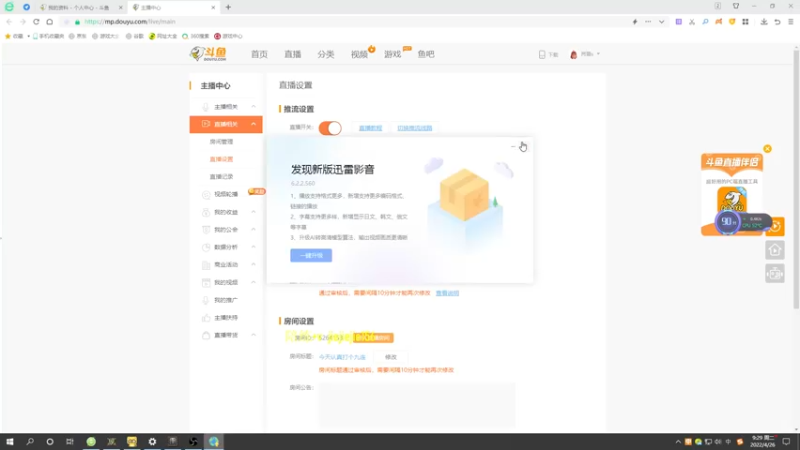
Task: Close the 迅雷影音 update popup
Action: (523, 146)
